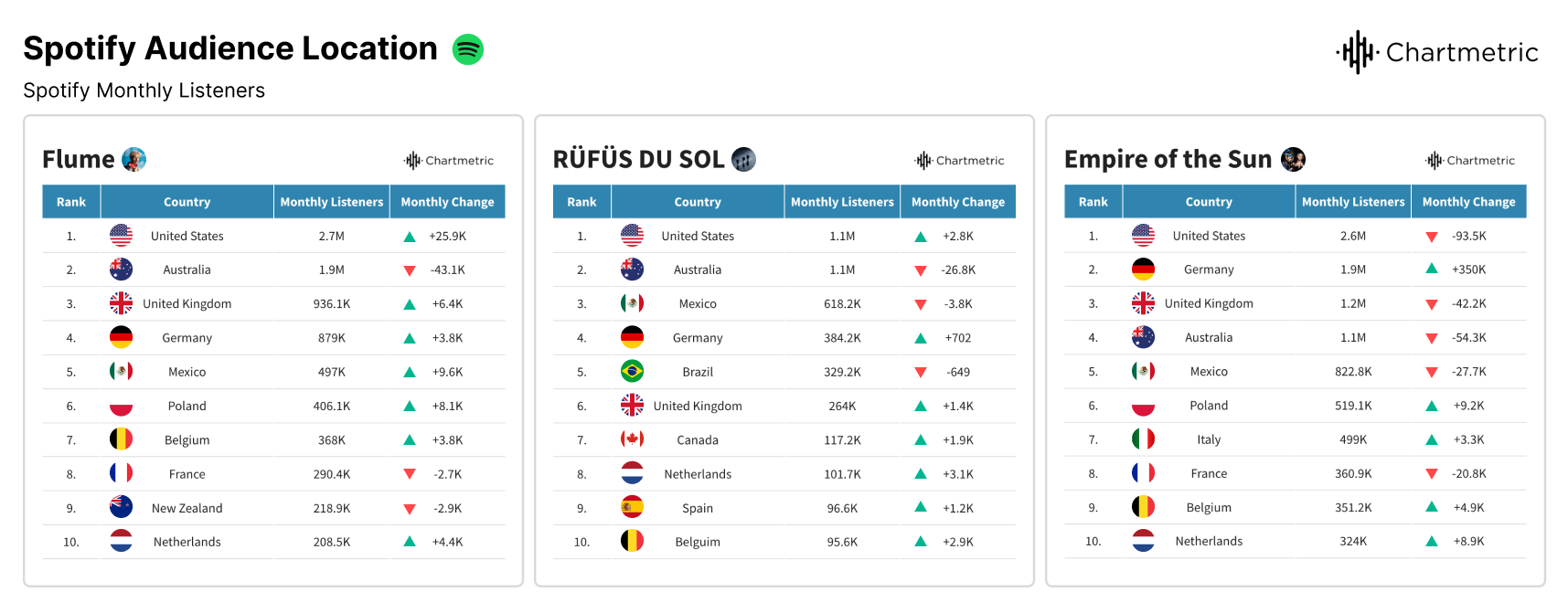Click Monthly Change header in RÜFÜS DU SOL table
This screenshot has height=613, width=1568.
pyautogui.click(x=957, y=202)
